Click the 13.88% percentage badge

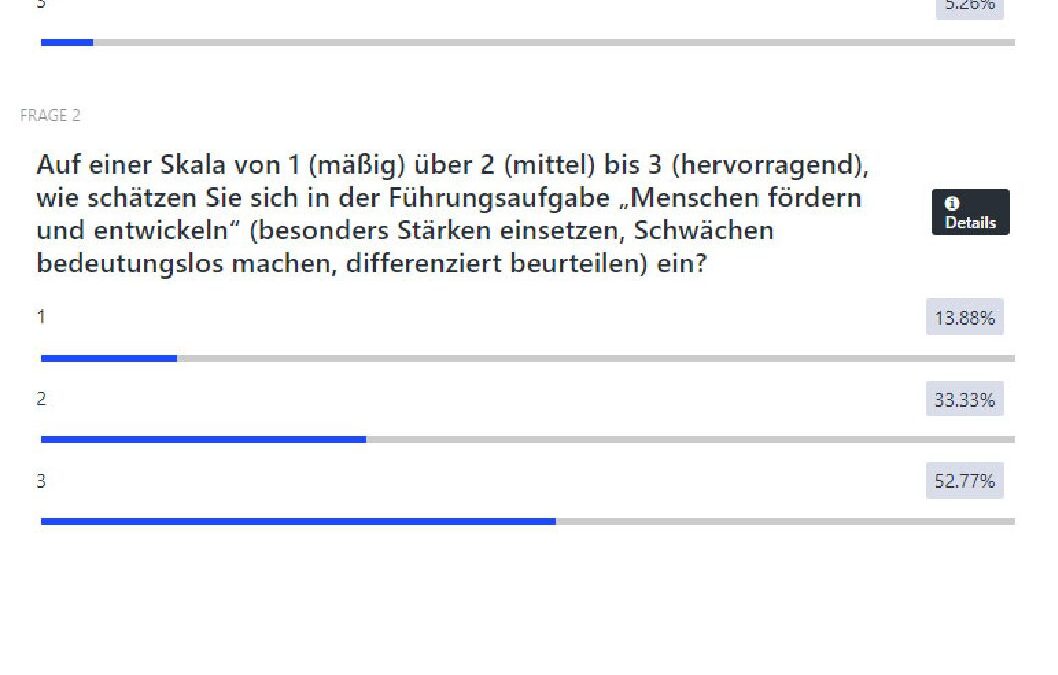click(964, 318)
